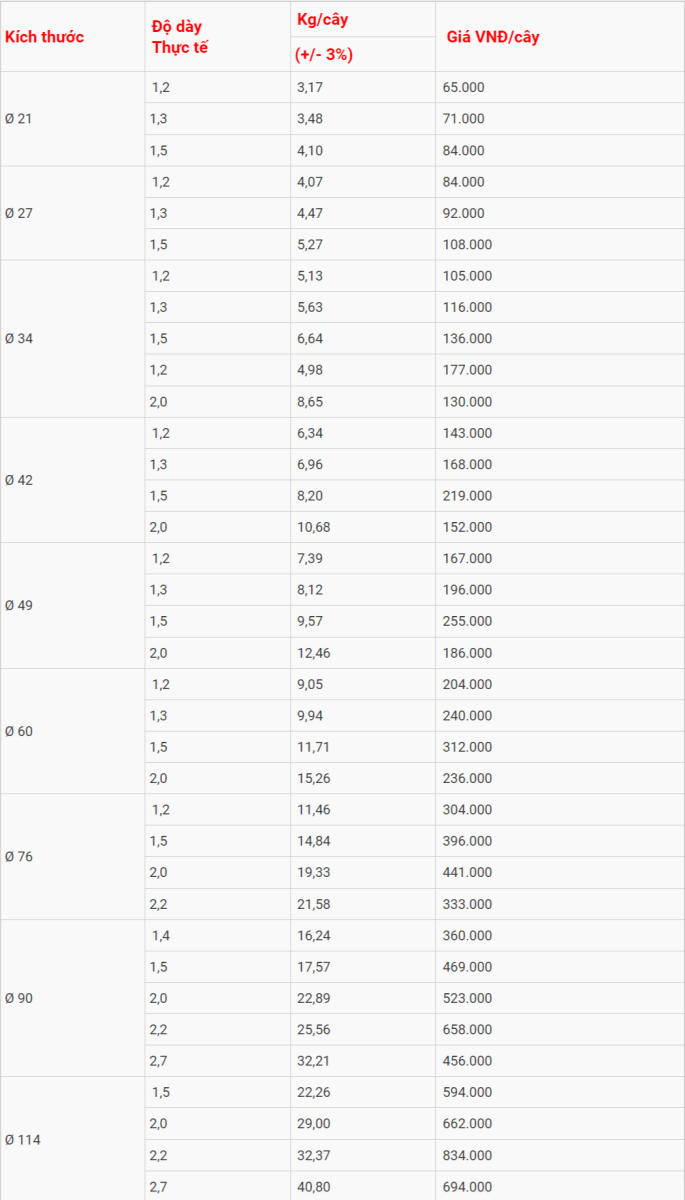Viewport: 685px width, 1200px height.
Task: Select the Ø 27 size cell
Action: 72,213
